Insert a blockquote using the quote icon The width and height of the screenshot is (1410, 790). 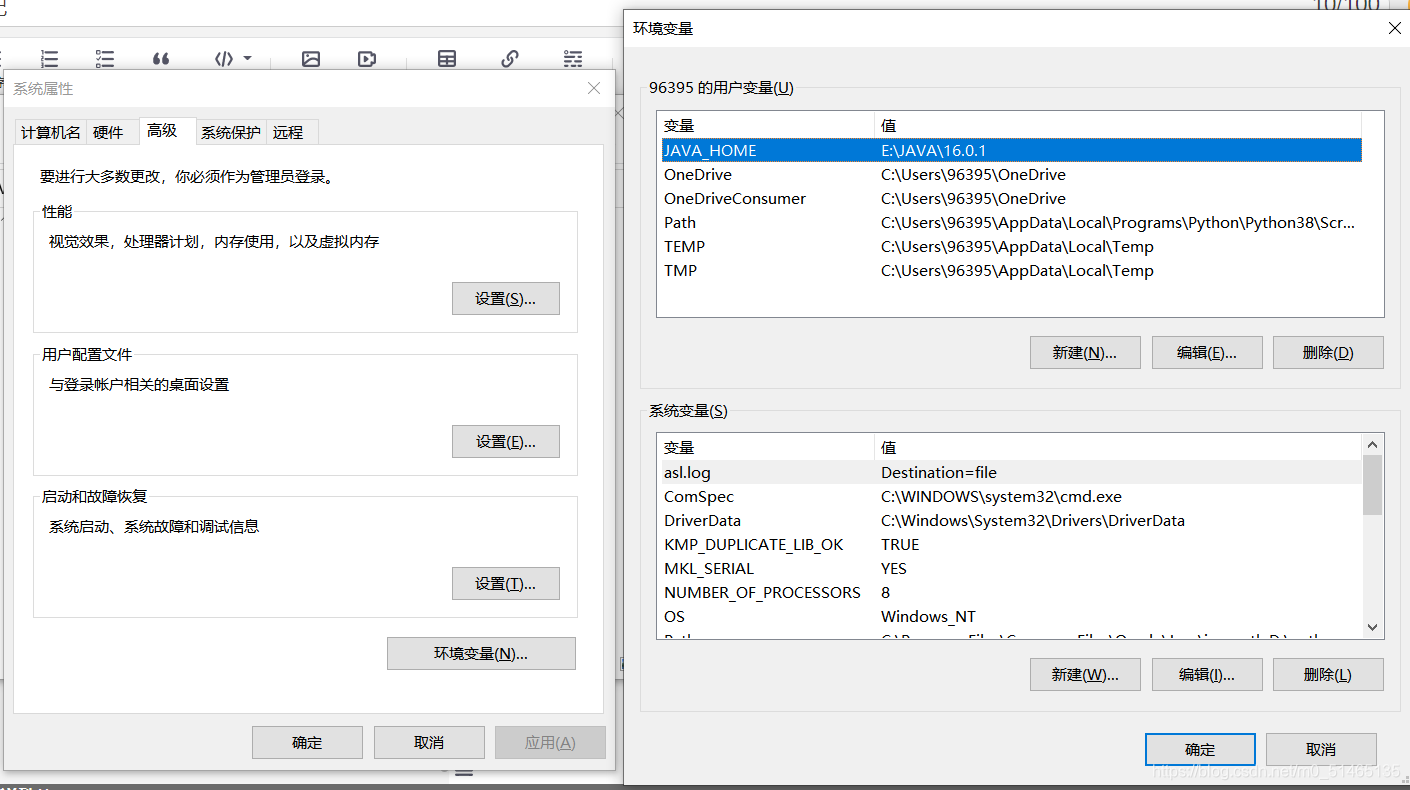[x=161, y=59]
